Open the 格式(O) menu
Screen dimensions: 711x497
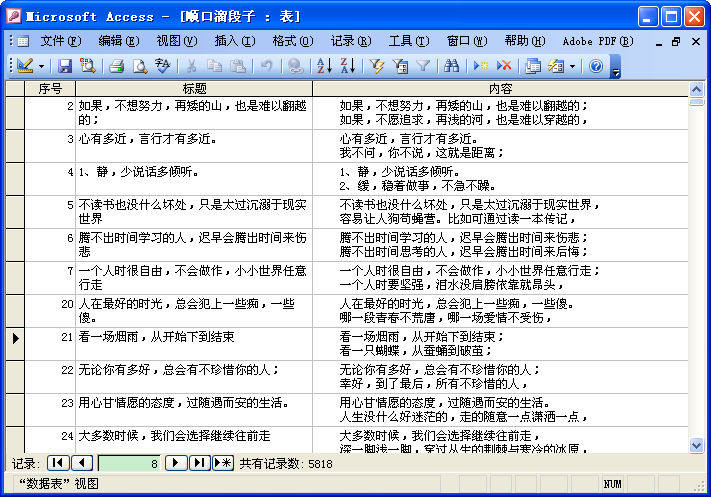293,41
